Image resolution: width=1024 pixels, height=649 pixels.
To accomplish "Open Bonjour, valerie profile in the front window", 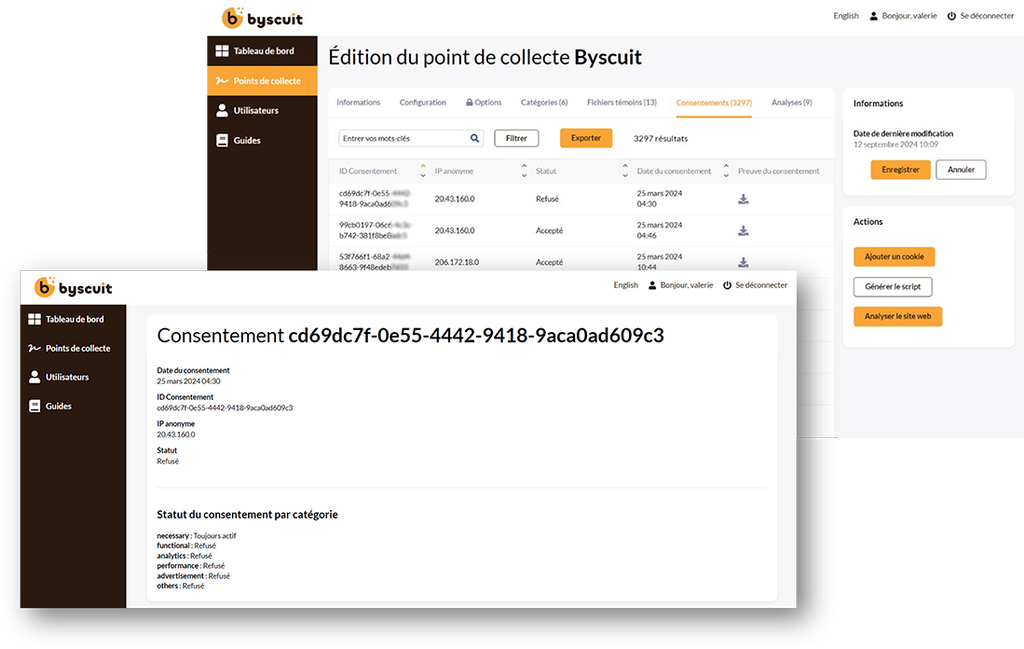I will pos(680,285).
